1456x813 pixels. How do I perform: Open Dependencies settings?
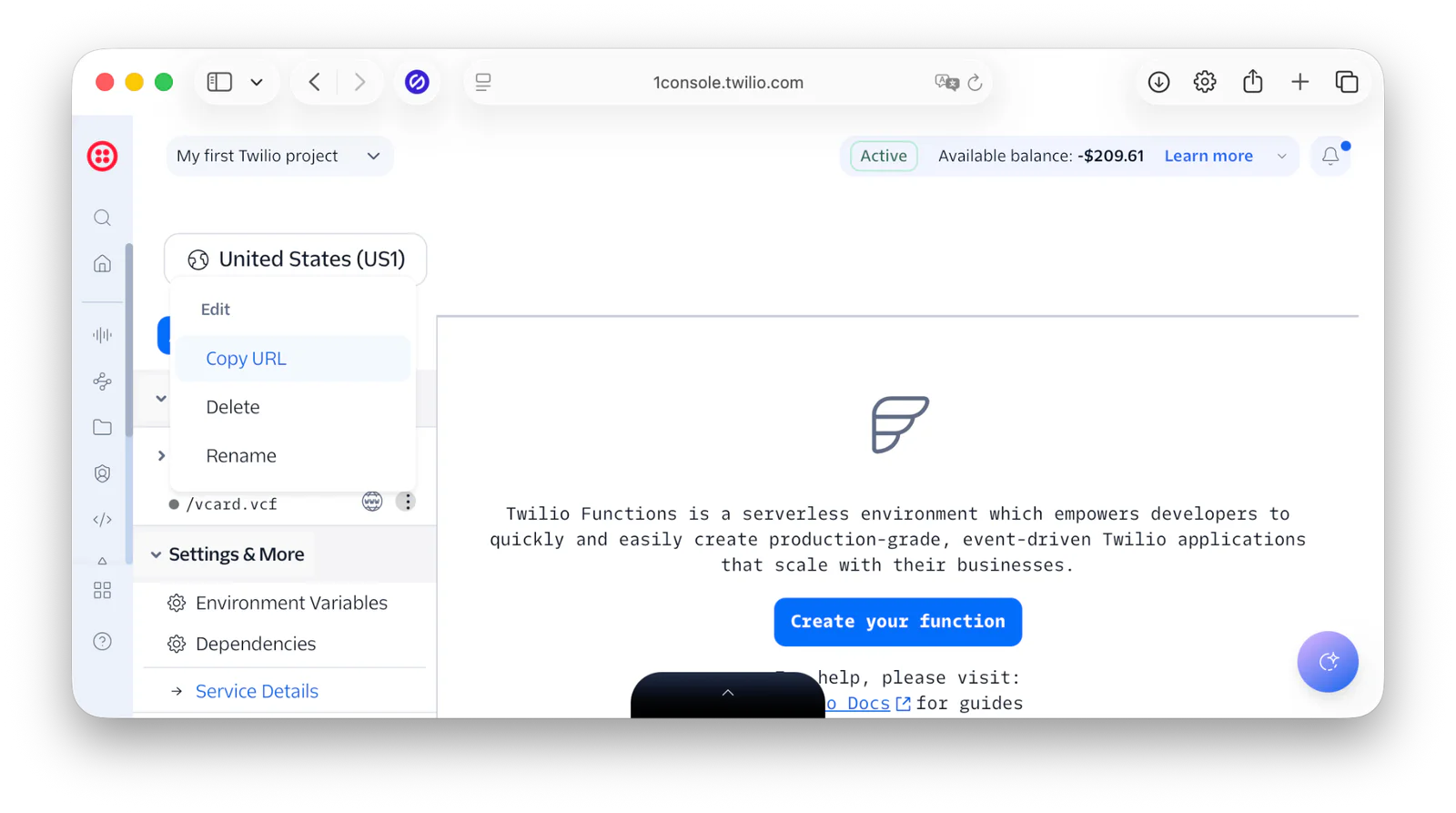pos(256,644)
